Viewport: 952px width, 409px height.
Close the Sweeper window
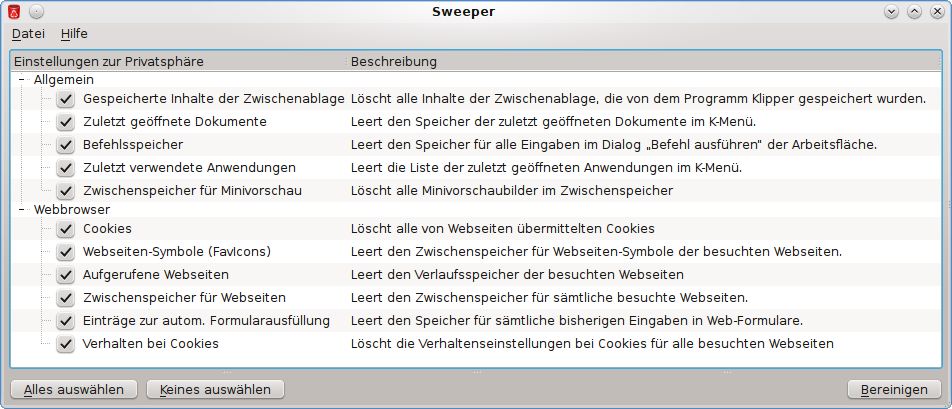coord(936,12)
